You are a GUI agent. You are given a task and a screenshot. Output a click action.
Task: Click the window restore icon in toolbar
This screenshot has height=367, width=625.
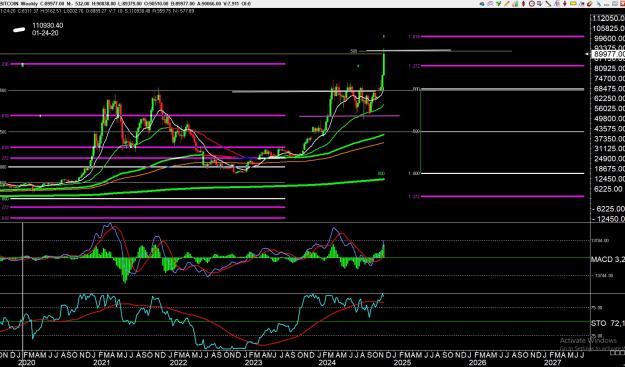(616, 4)
